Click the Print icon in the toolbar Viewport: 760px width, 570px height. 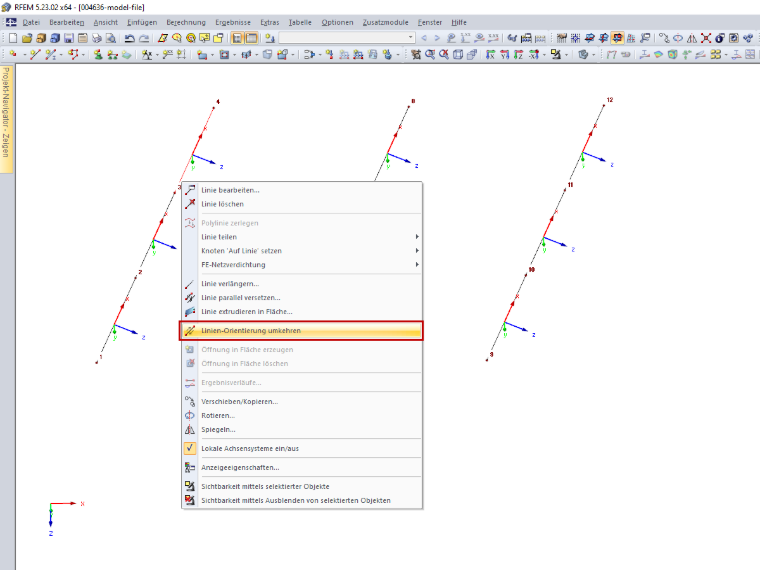(x=96, y=38)
